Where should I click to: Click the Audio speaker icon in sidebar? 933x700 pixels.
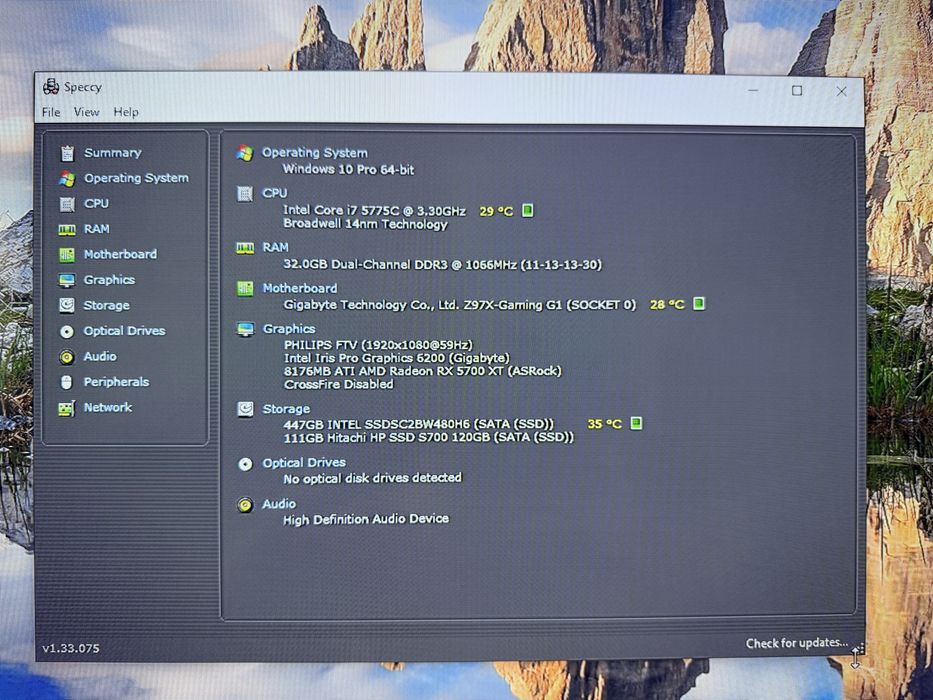(67, 357)
